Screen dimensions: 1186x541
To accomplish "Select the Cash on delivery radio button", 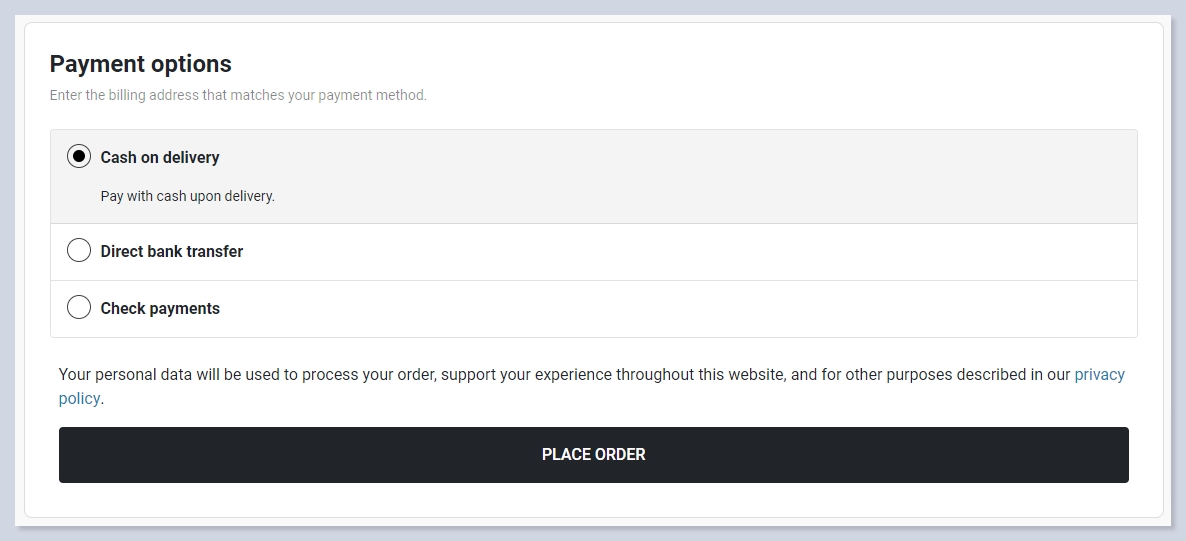I will coord(79,157).
